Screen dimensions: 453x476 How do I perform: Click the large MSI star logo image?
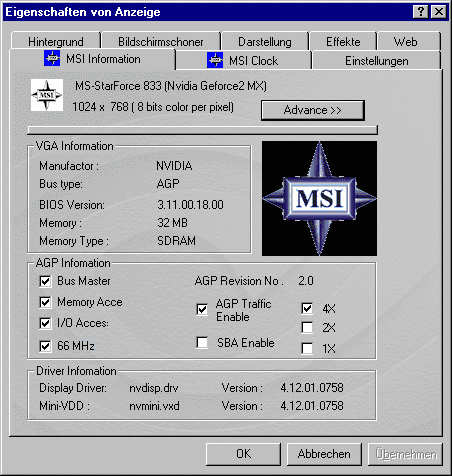(319, 198)
